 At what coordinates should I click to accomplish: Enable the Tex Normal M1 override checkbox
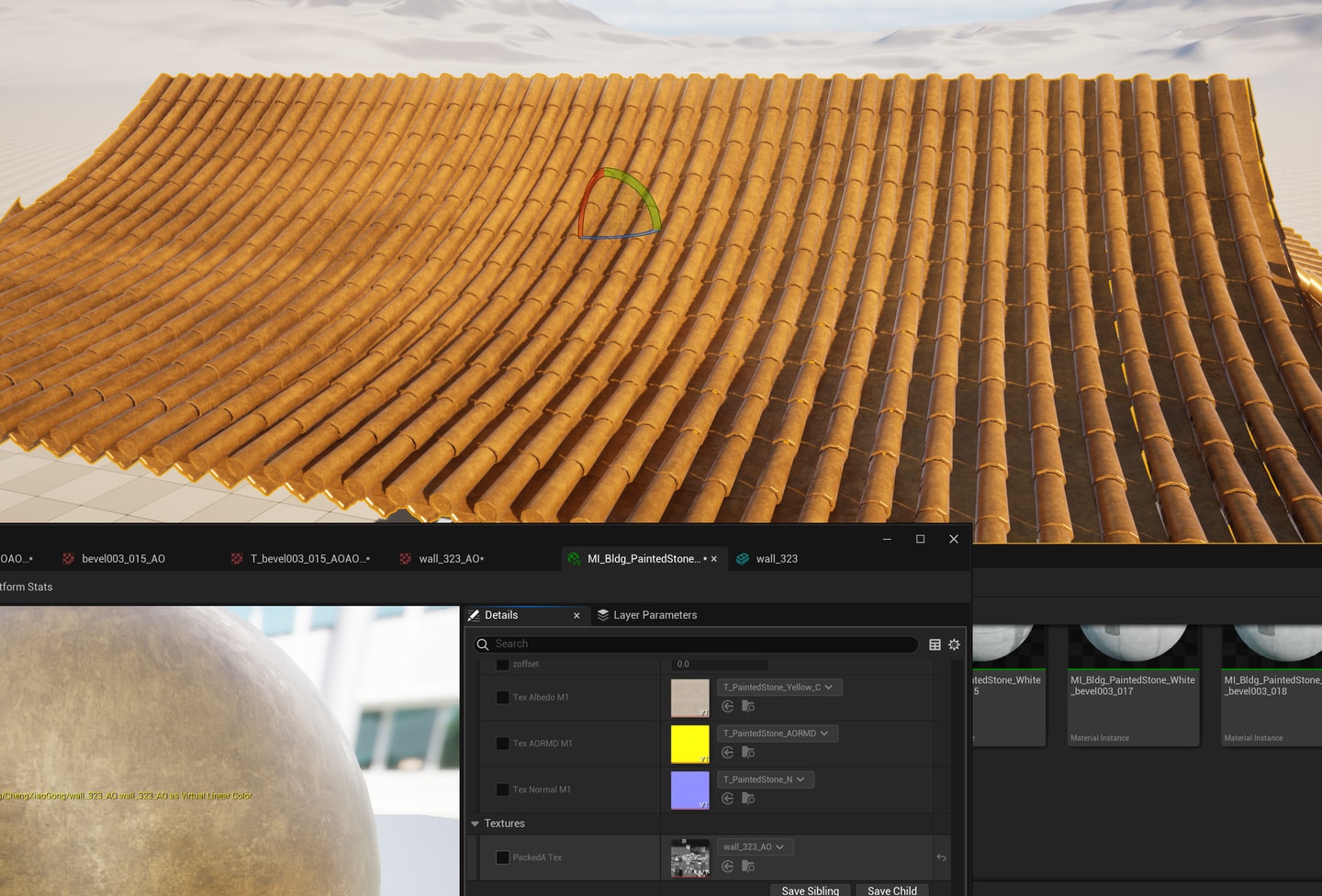click(502, 790)
